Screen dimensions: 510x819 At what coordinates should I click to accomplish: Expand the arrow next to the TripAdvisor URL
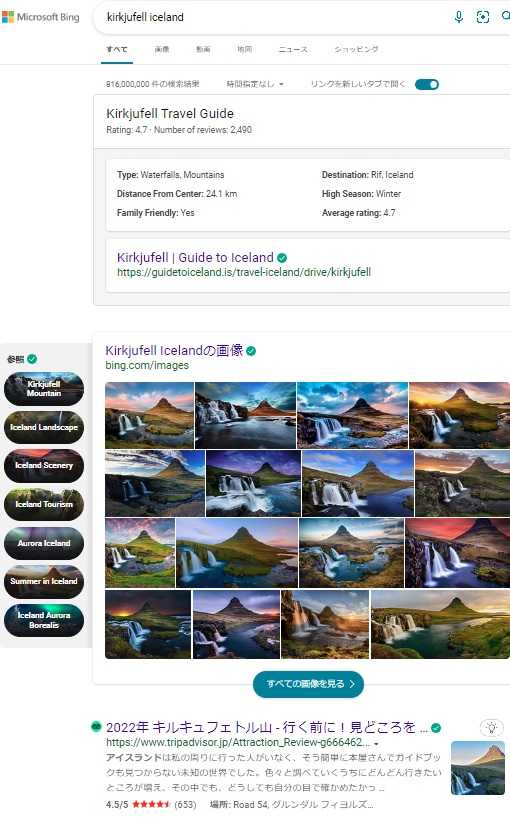pyautogui.click(x=376, y=743)
